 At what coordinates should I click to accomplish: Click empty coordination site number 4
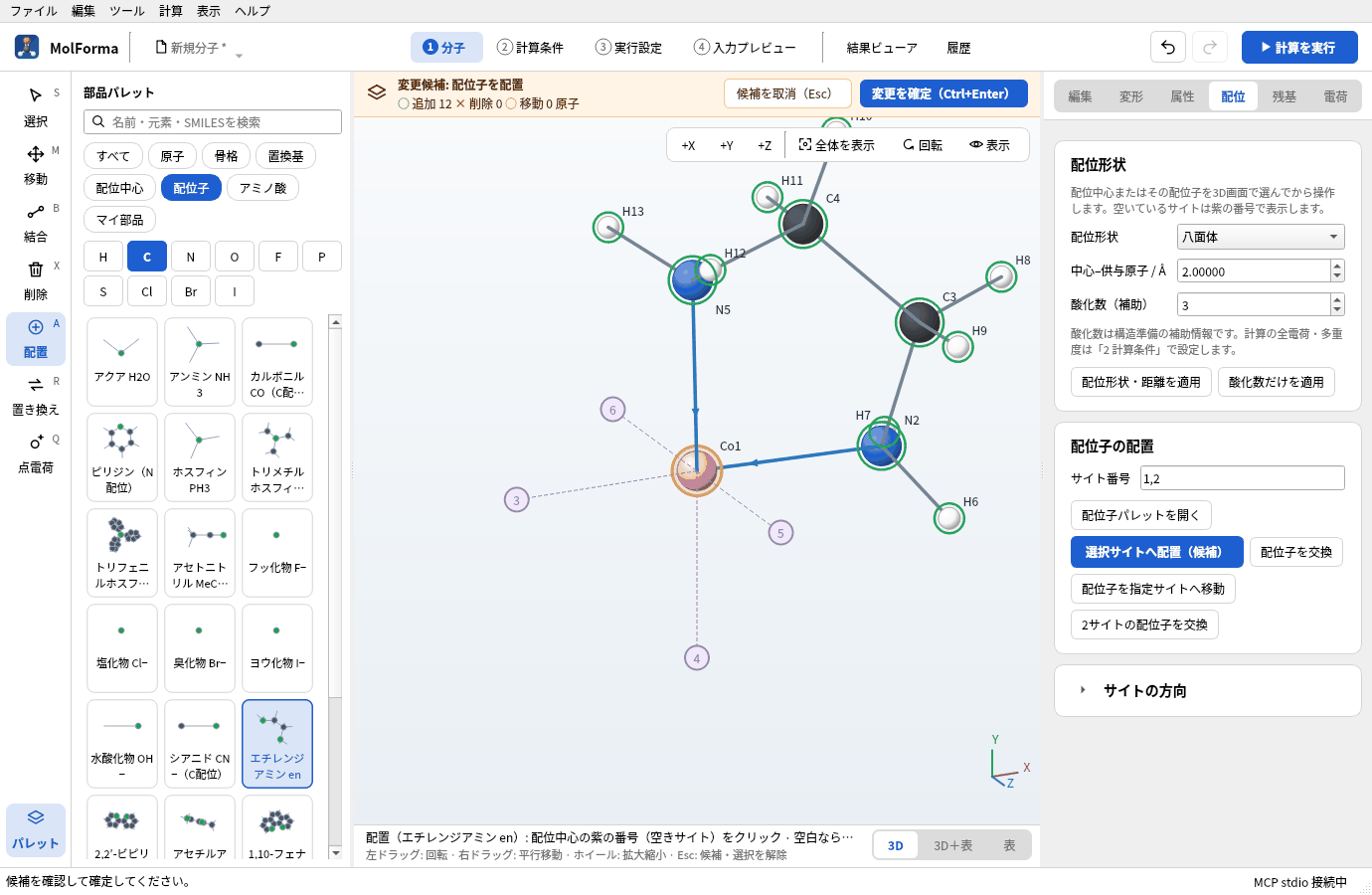click(x=697, y=658)
